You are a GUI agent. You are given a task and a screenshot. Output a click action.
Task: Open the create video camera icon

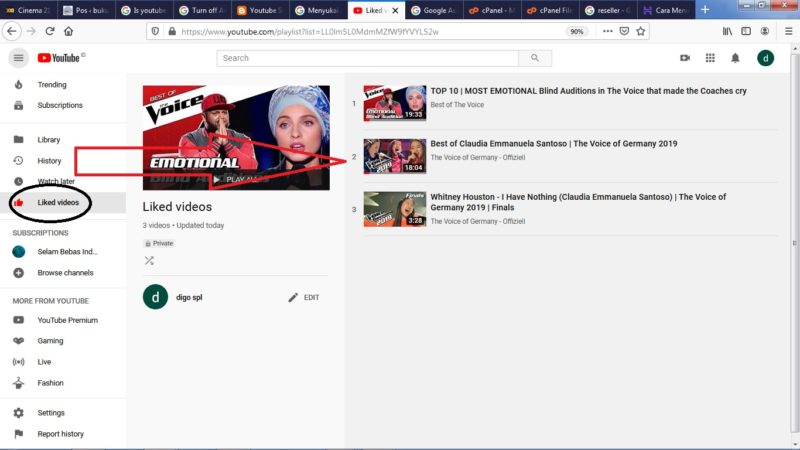685,58
